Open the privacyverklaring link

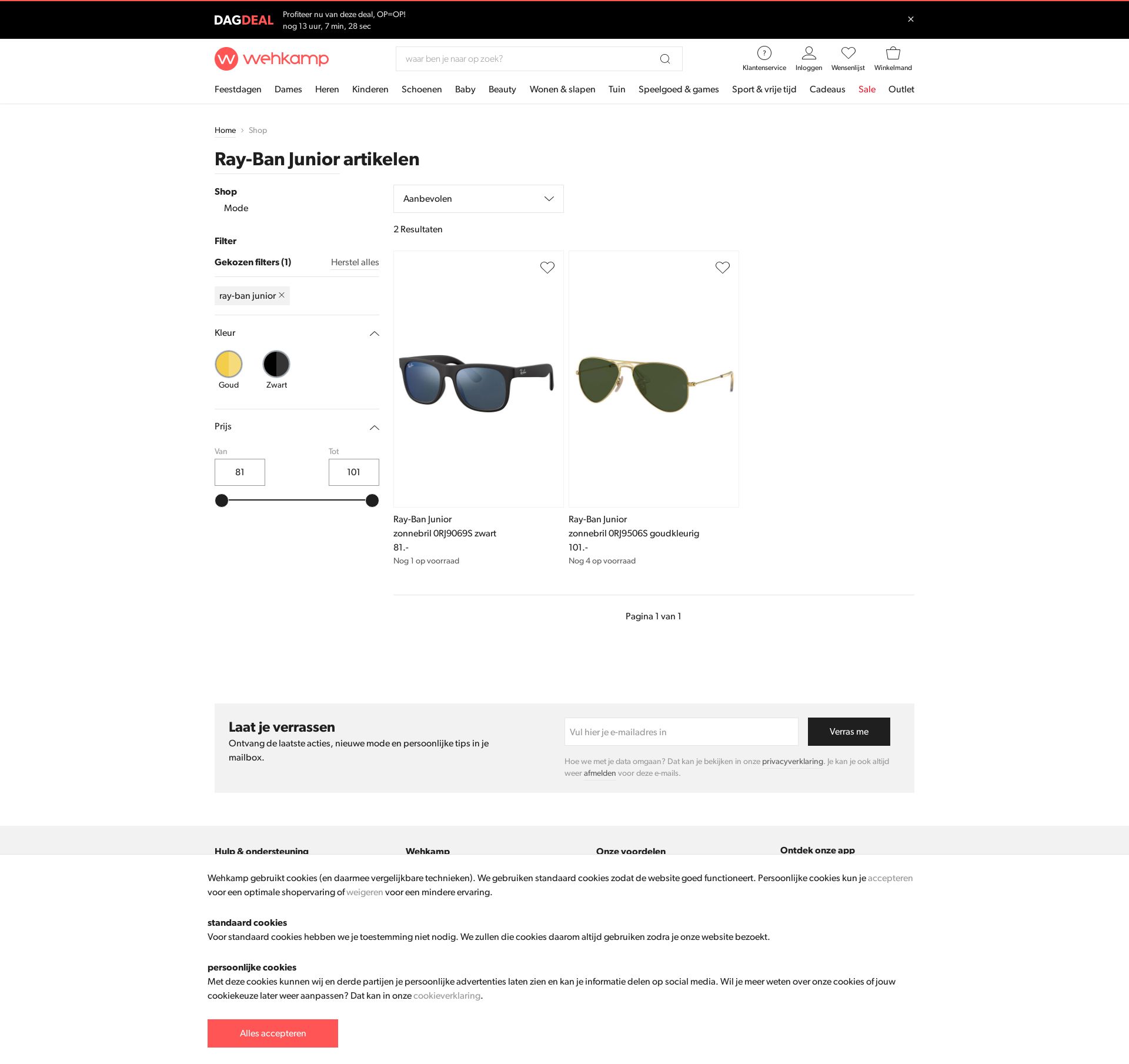tap(793, 762)
